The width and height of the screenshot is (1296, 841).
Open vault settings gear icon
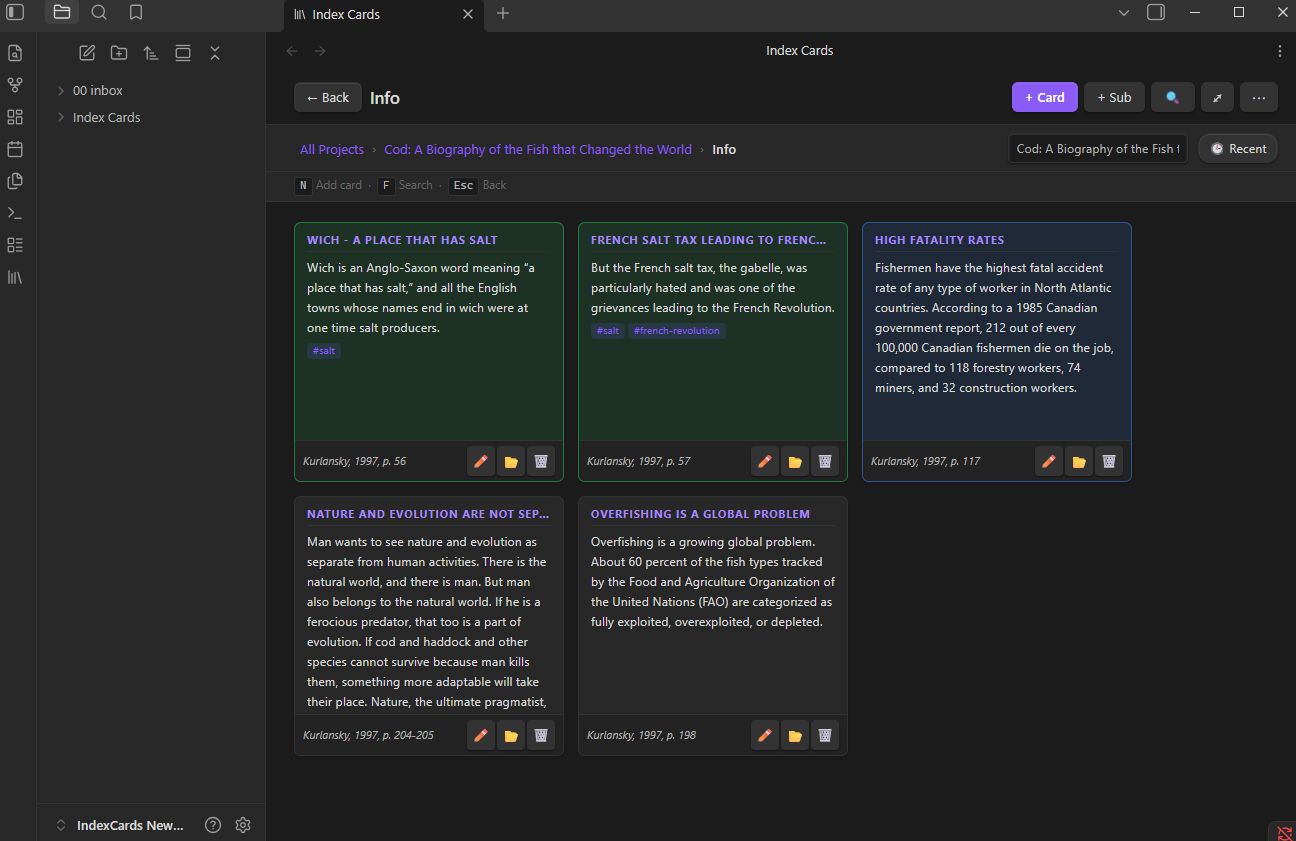click(243, 825)
